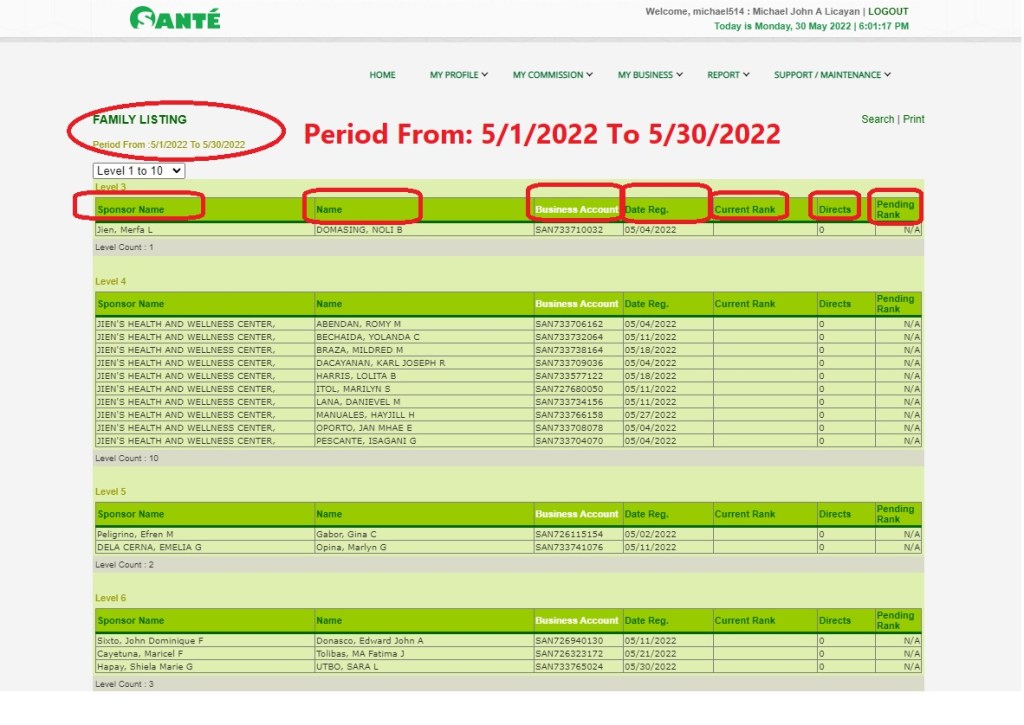
Task: Click the name Gabor, Gina C
Action: 344,534
